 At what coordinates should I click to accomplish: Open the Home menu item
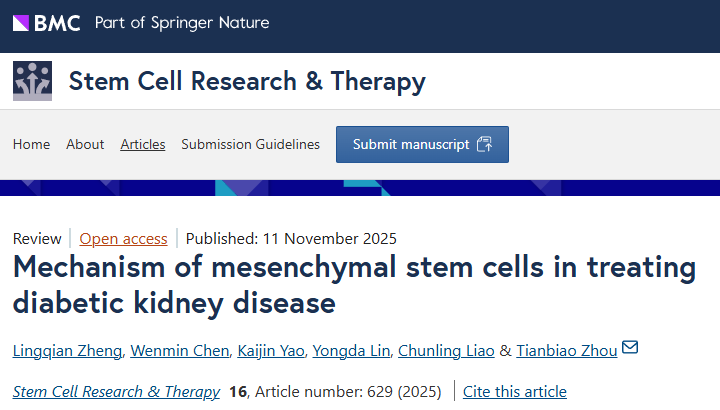pyautogui.click(x=31, y=144)
